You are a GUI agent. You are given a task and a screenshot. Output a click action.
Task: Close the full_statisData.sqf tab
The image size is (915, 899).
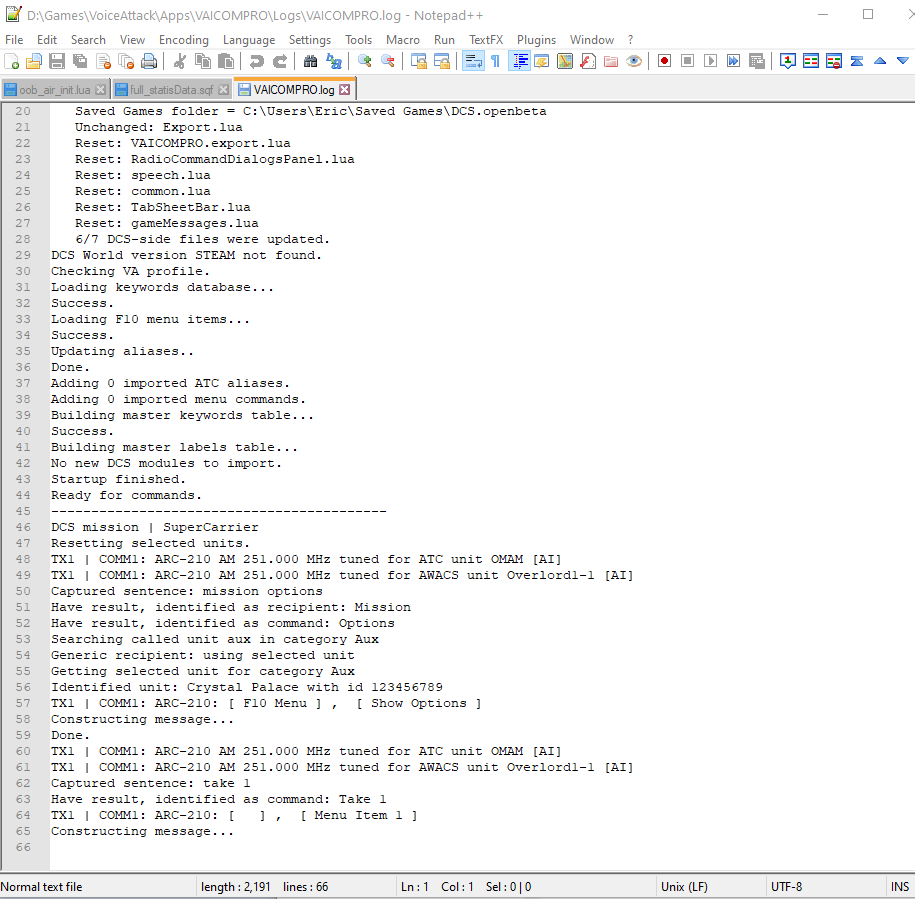pos(223,90)
